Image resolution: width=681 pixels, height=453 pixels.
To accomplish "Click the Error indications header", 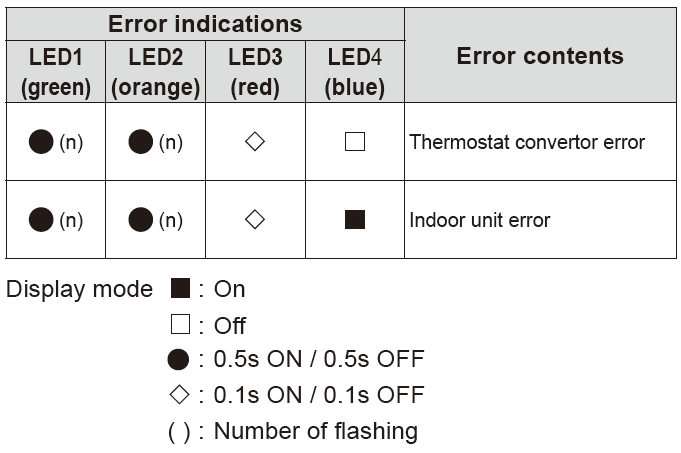I will coord(205,24).
